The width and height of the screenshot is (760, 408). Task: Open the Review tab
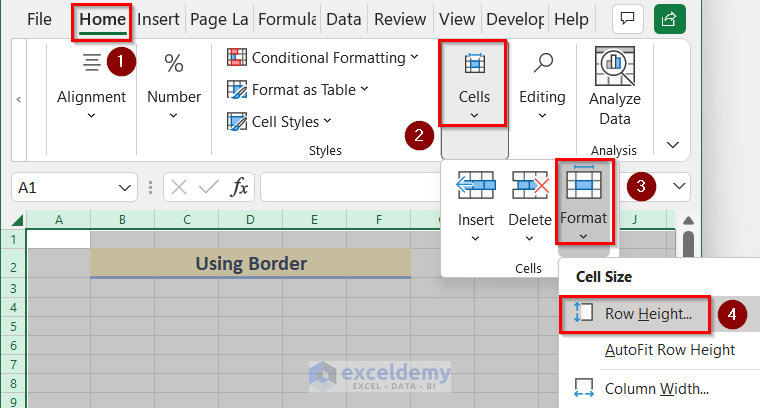[400, 19]
